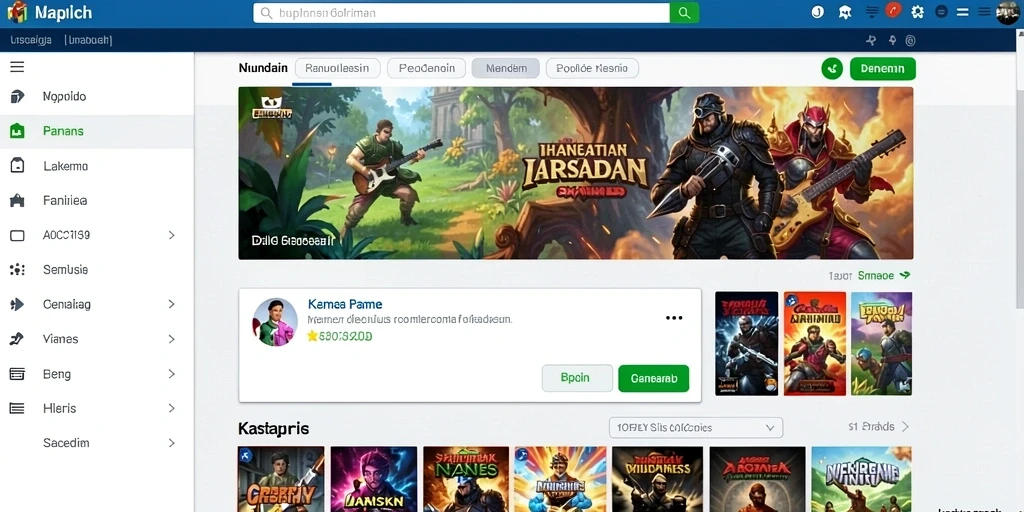
Task: Open the dark Arozara game tile
Action: [x=758, y=479]
